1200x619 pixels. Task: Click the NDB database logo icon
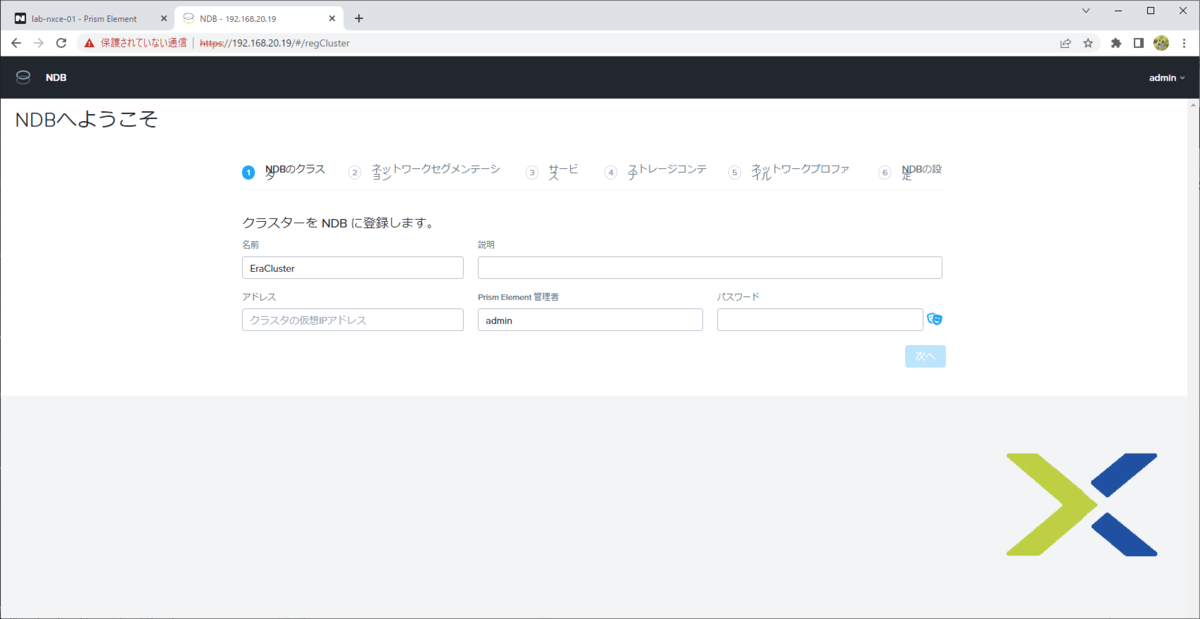23,77
